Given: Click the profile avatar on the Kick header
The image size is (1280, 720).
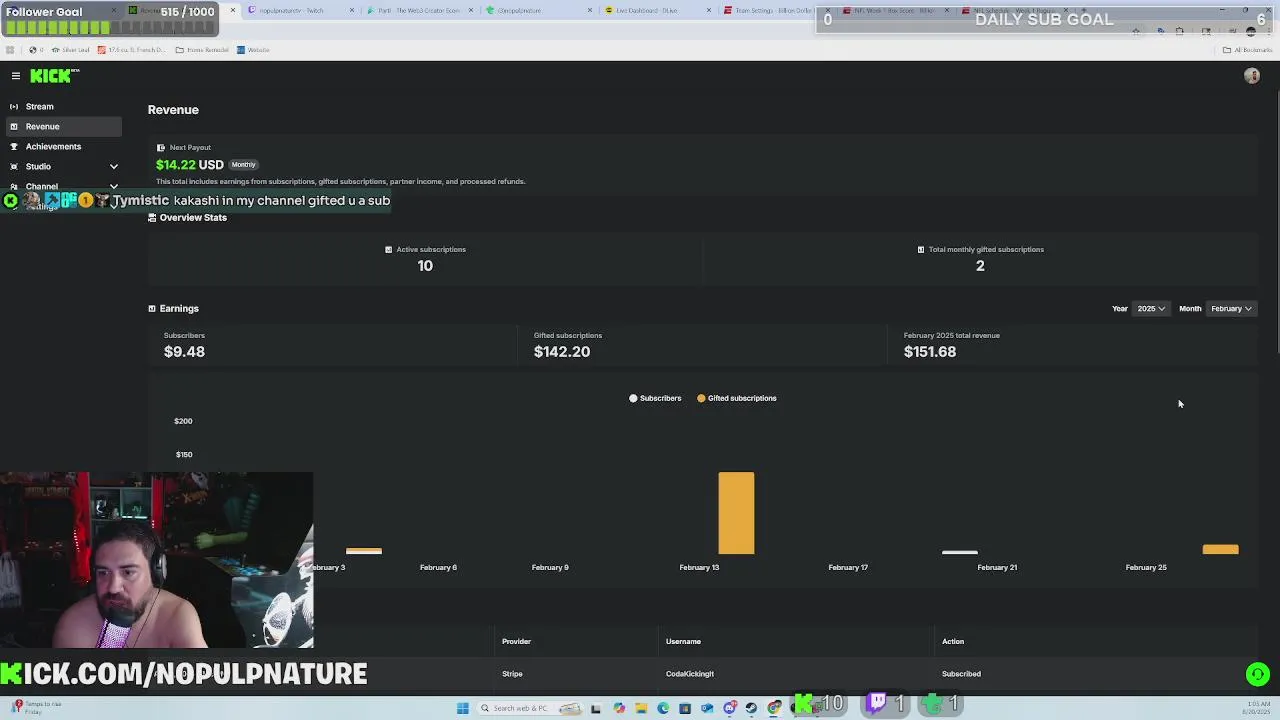Looking at the screenshot, I should [x=1252, y=76].
